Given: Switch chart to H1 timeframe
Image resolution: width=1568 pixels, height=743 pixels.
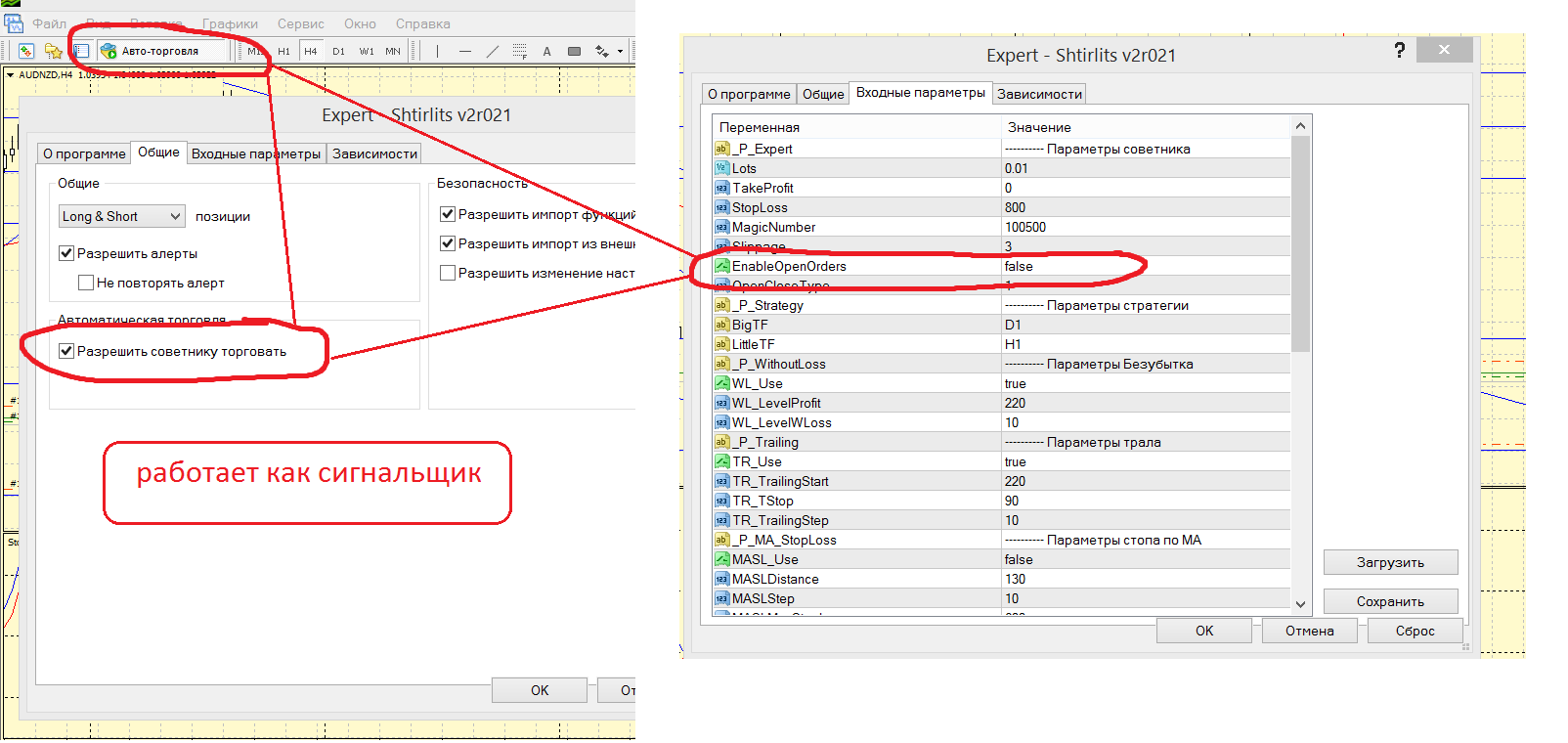Looking at the screenshot, I should click(284, 51).
